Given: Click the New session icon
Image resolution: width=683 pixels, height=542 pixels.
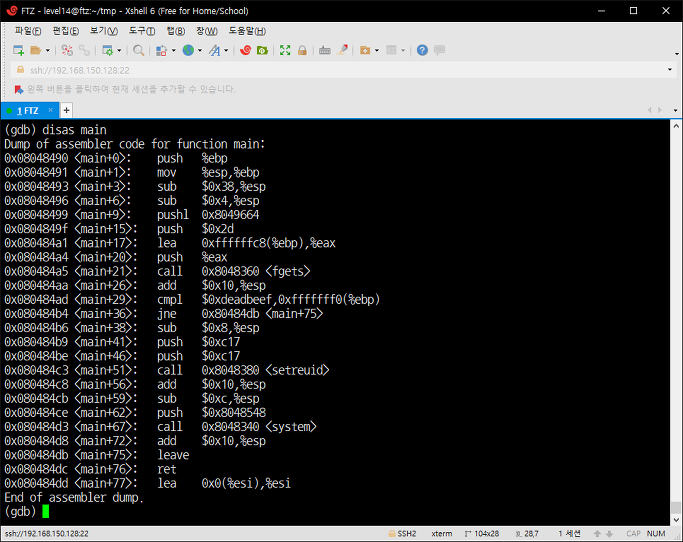Looking at the screenshot, I should (x=18, y=51).
